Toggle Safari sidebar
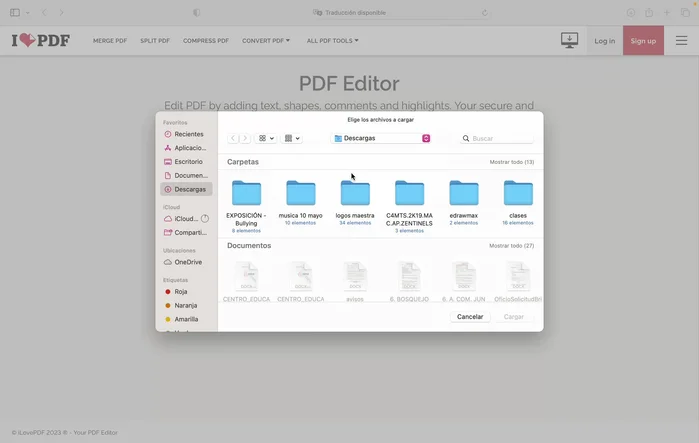699x443 pixels. coord(15,12)
